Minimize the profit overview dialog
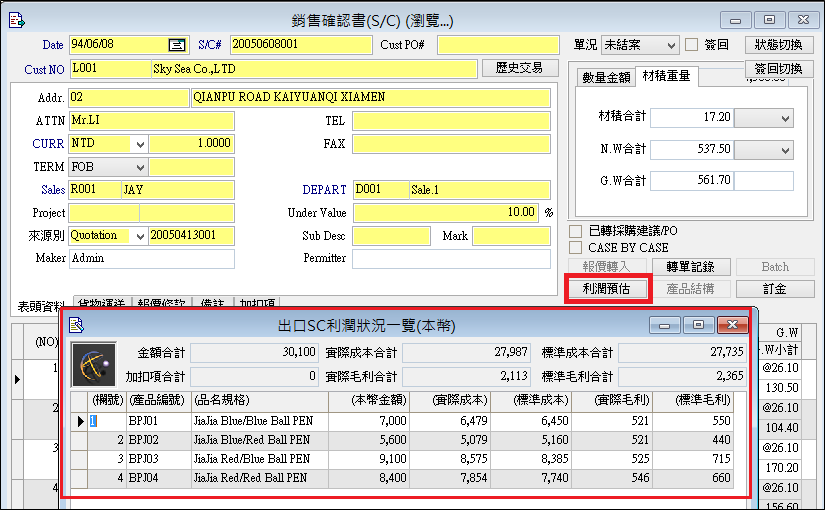This screenshot has width=825, height=510. 664,325
